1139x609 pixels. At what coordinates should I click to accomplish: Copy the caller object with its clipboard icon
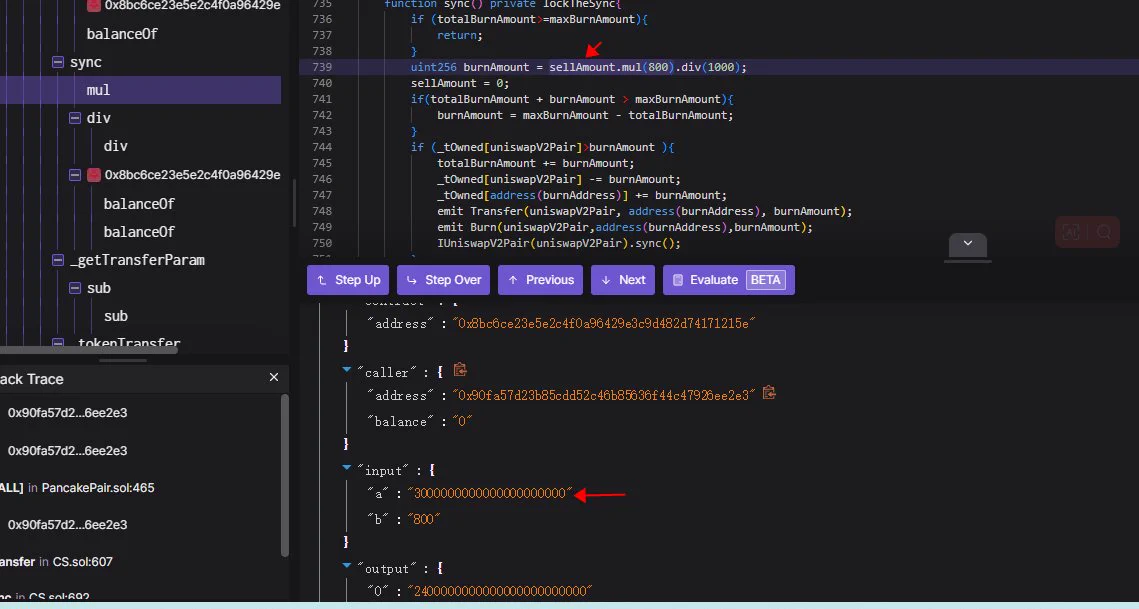point(460,370)
